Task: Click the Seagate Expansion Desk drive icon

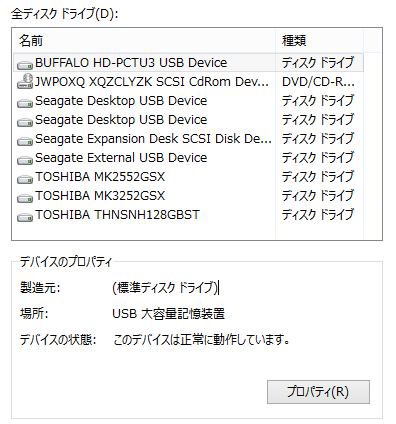Action: point(25,141)
